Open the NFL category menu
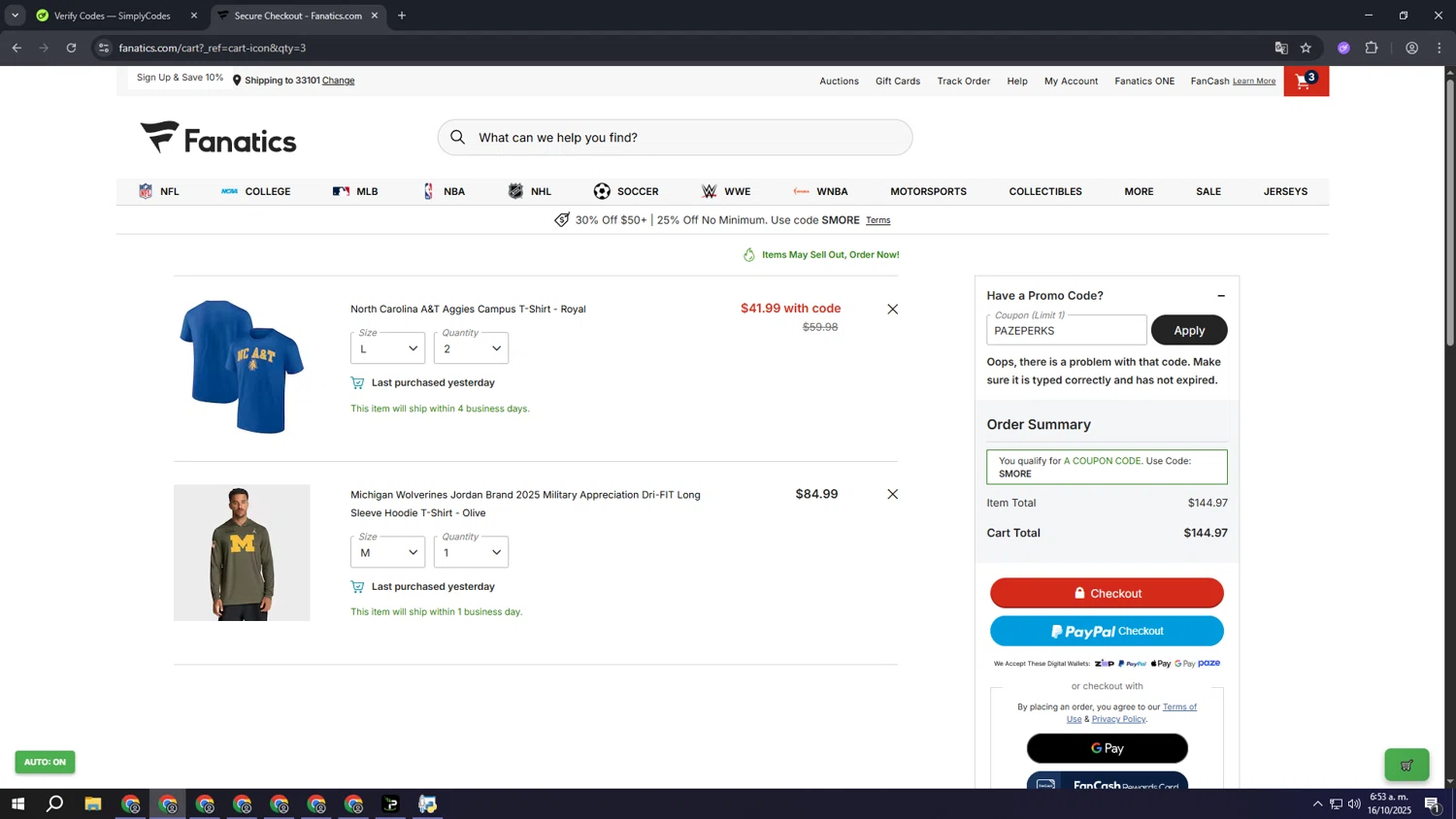The image size is (1456, 819). (159, 192)
